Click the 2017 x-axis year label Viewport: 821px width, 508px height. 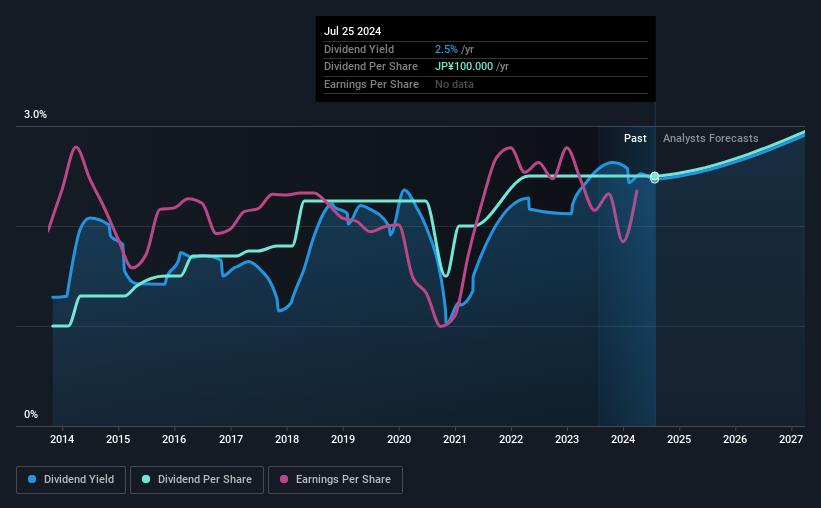tap(230, 439)
